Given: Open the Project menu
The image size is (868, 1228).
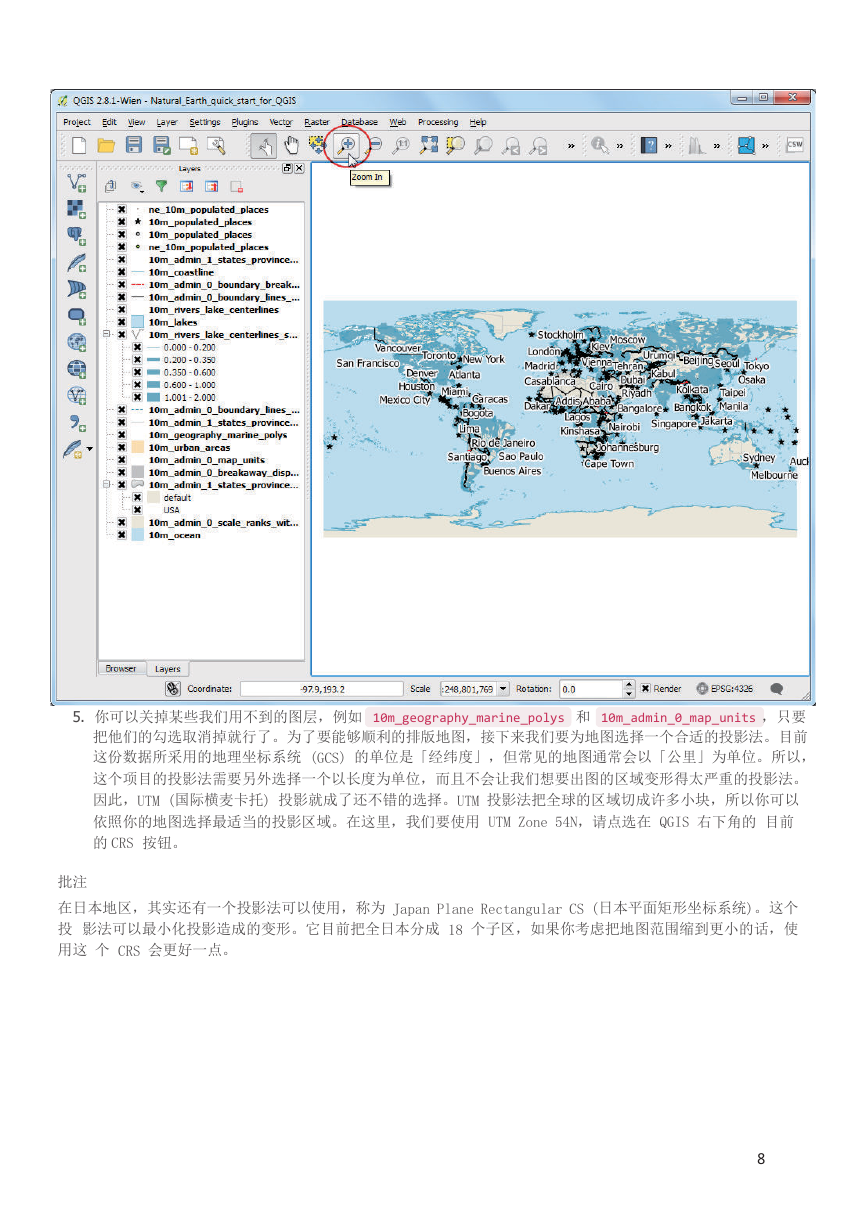Looking at the screenshot, I should 77,122.
